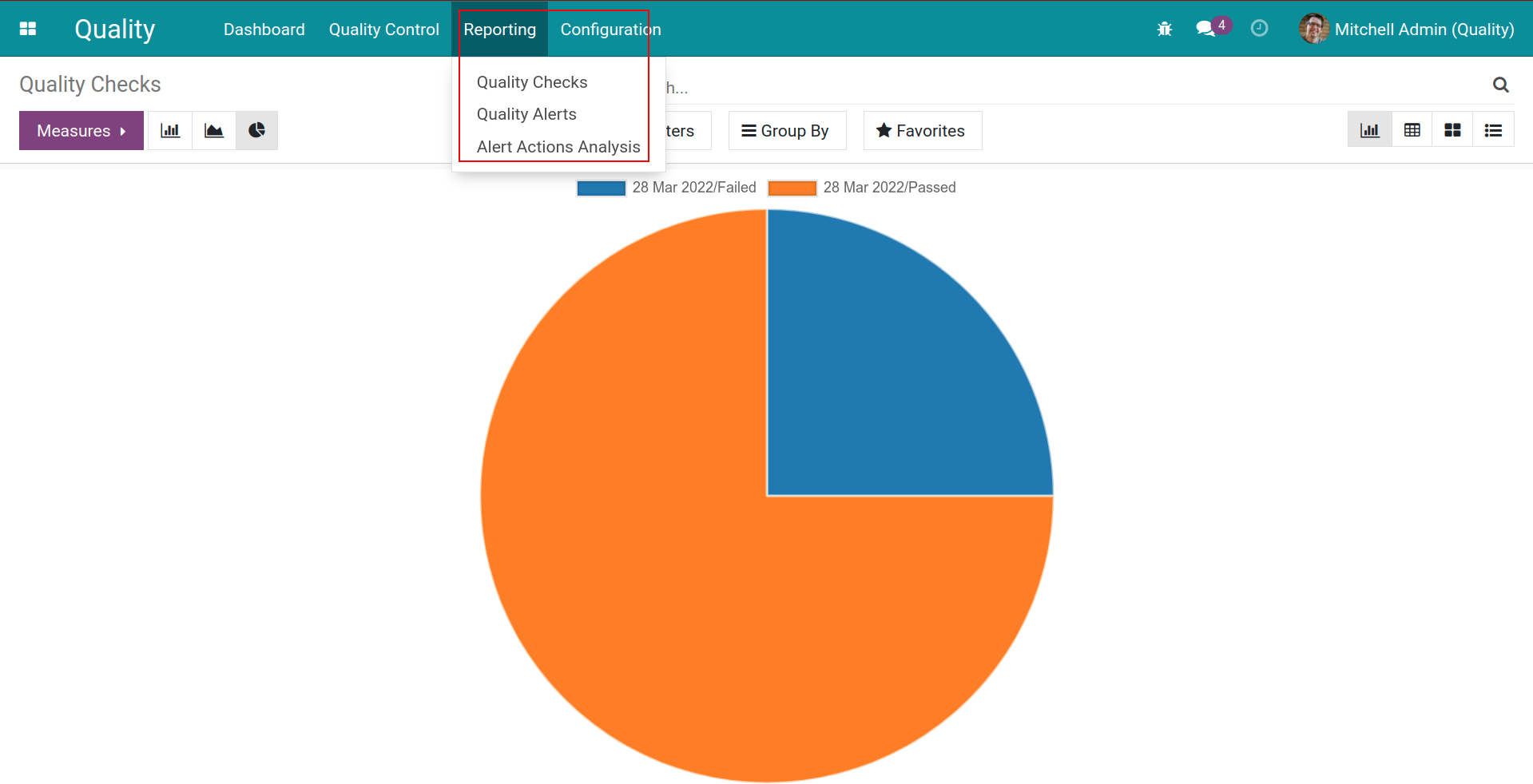Open the Favorites dropdown
Screen dimensions: 1533x784
[921, 130]
